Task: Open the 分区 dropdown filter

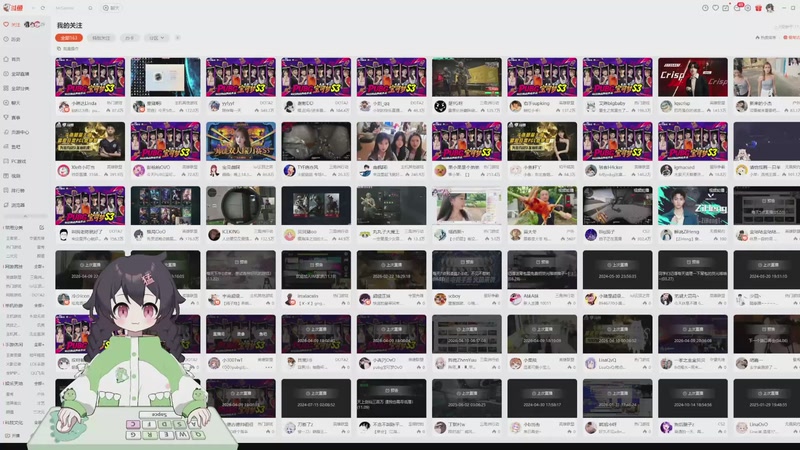Action: click(157, 38)
